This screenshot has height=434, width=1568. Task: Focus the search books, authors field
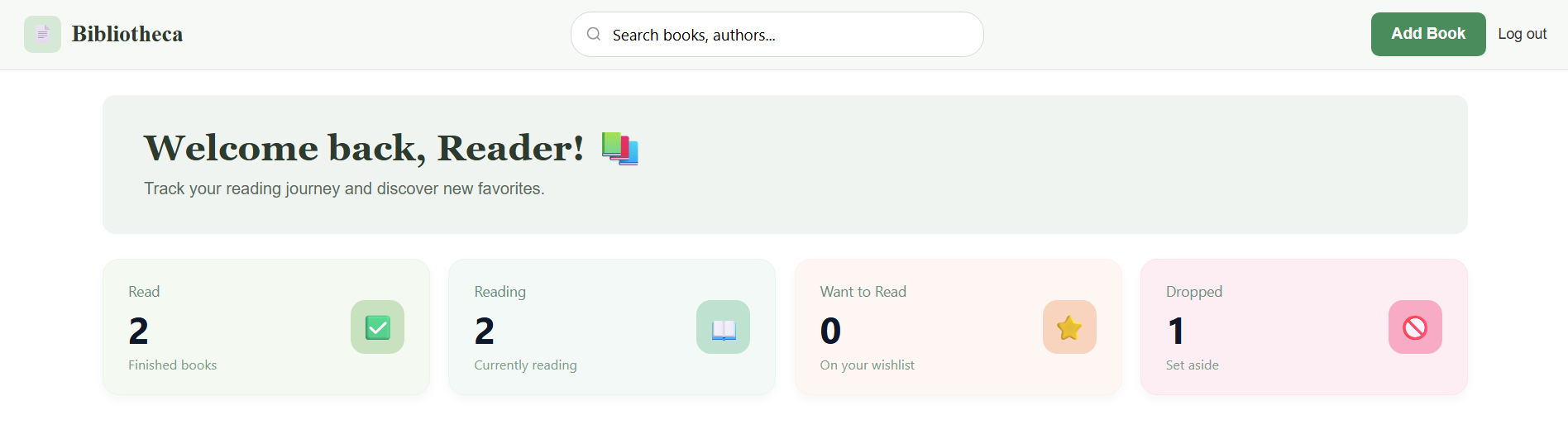click(x=786, y=35)
